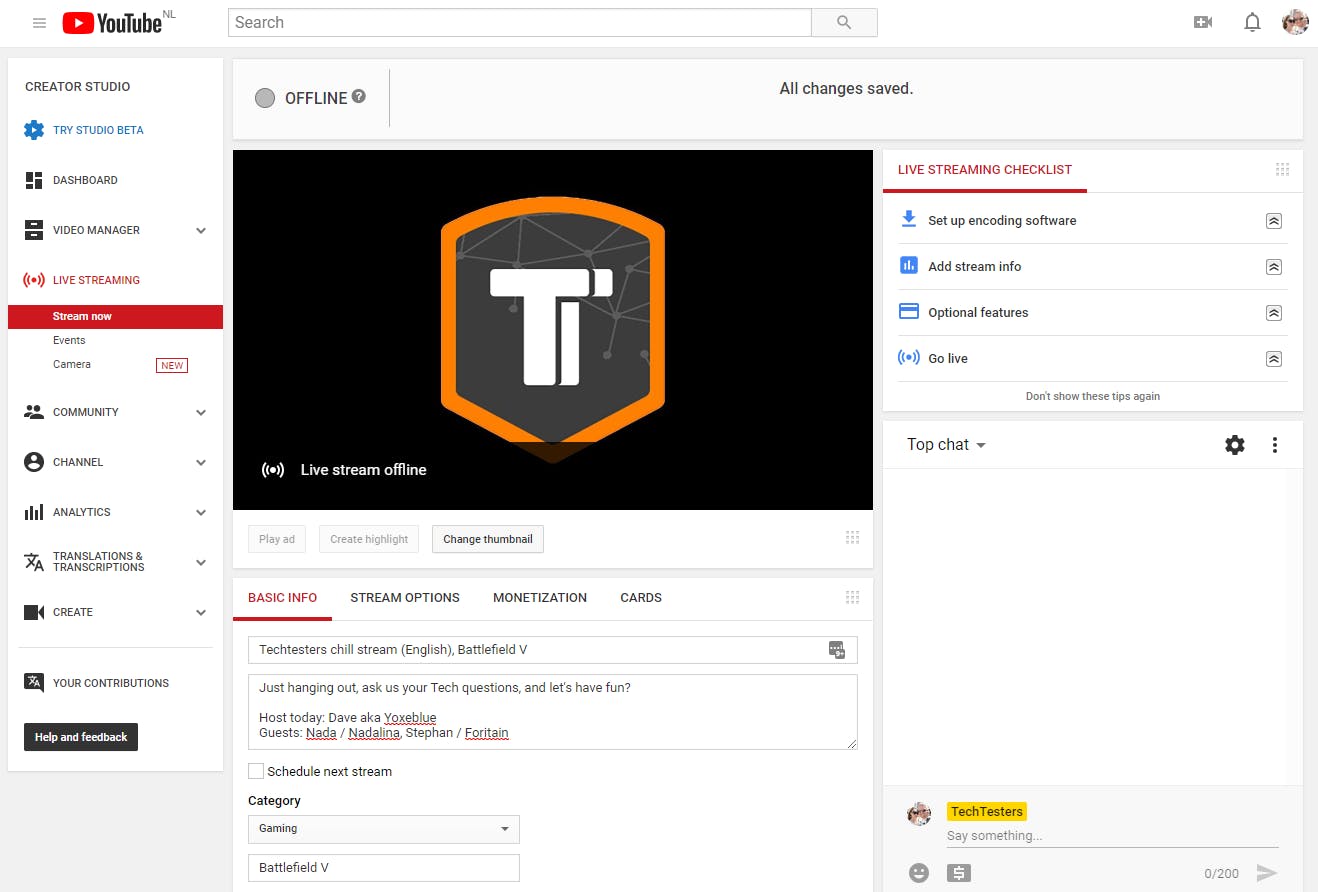
Task: Collapse the Set up encoding software tip
Action: [x=1274, y=221]
